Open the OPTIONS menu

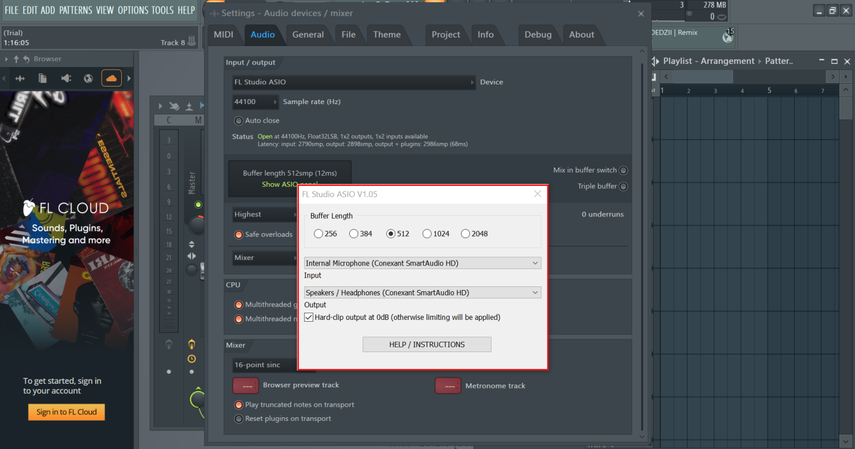click(133, 10)
